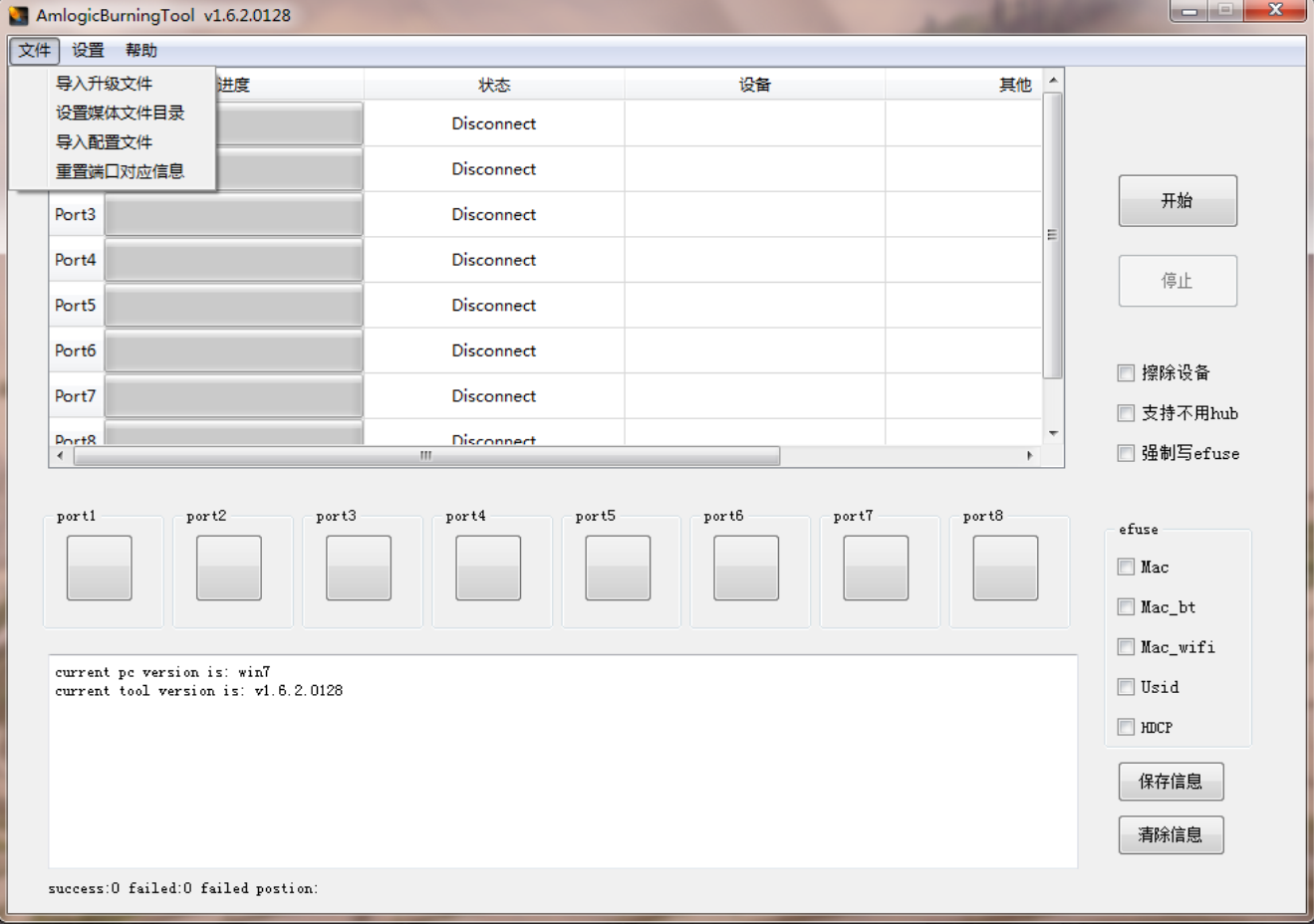This screenshot has width=1314, height=924.
Task: Click the success/failed status line
Action: coord(183,888)
